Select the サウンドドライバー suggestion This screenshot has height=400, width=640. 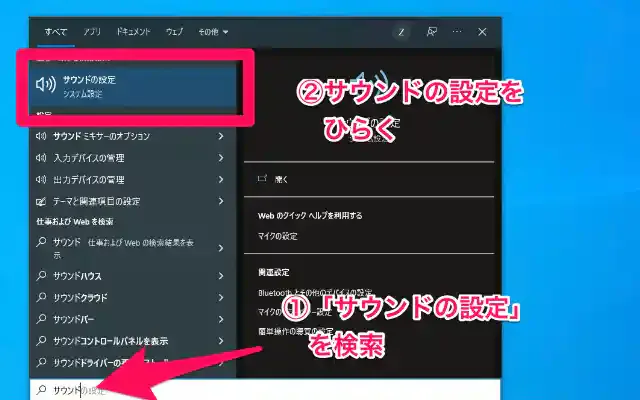133,362
